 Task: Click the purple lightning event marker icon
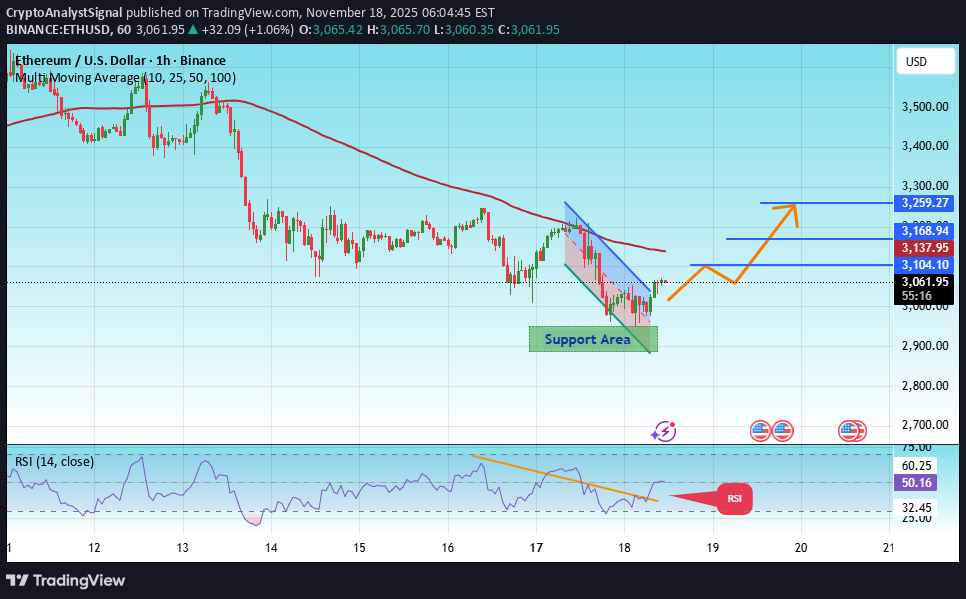coord(662,430)
